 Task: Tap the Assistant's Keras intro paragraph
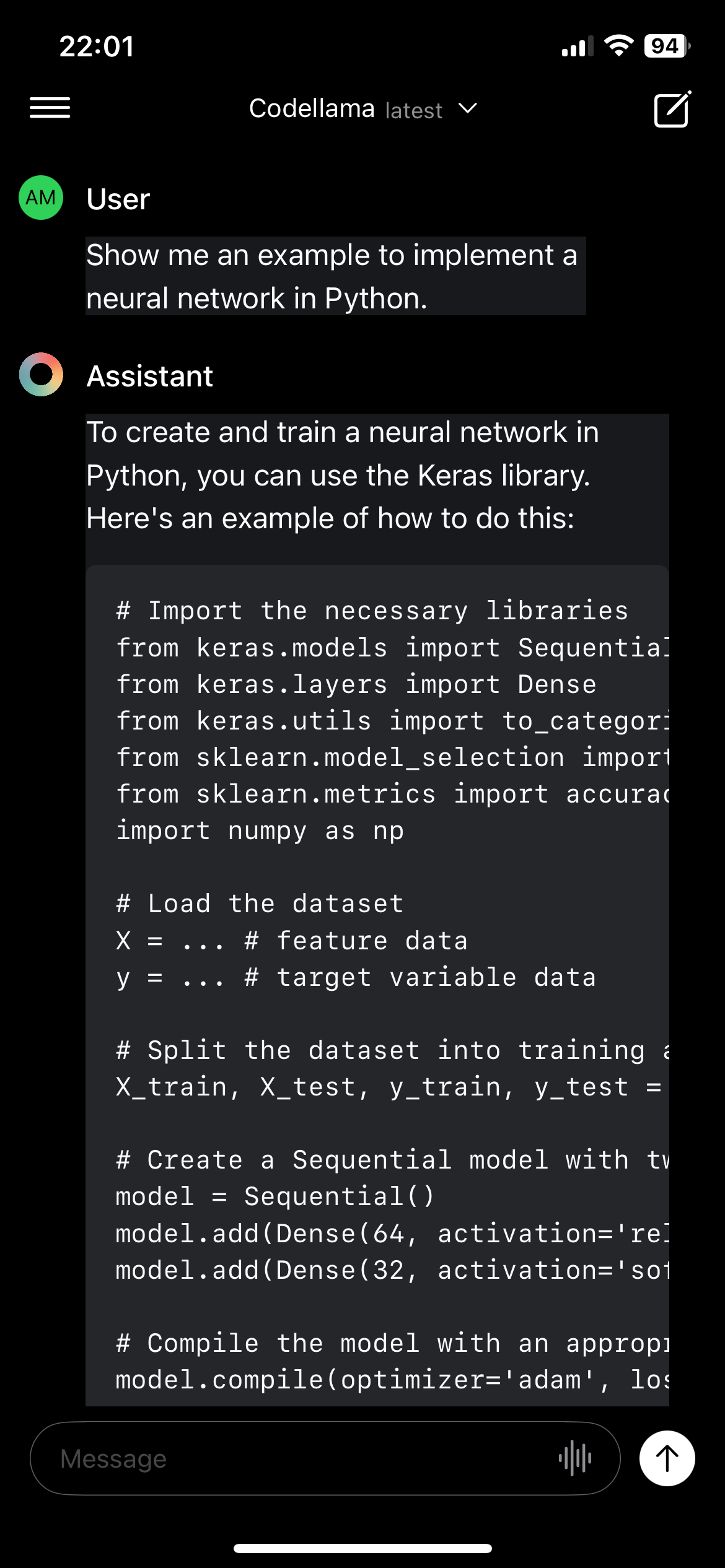click(x=343, y=475)
